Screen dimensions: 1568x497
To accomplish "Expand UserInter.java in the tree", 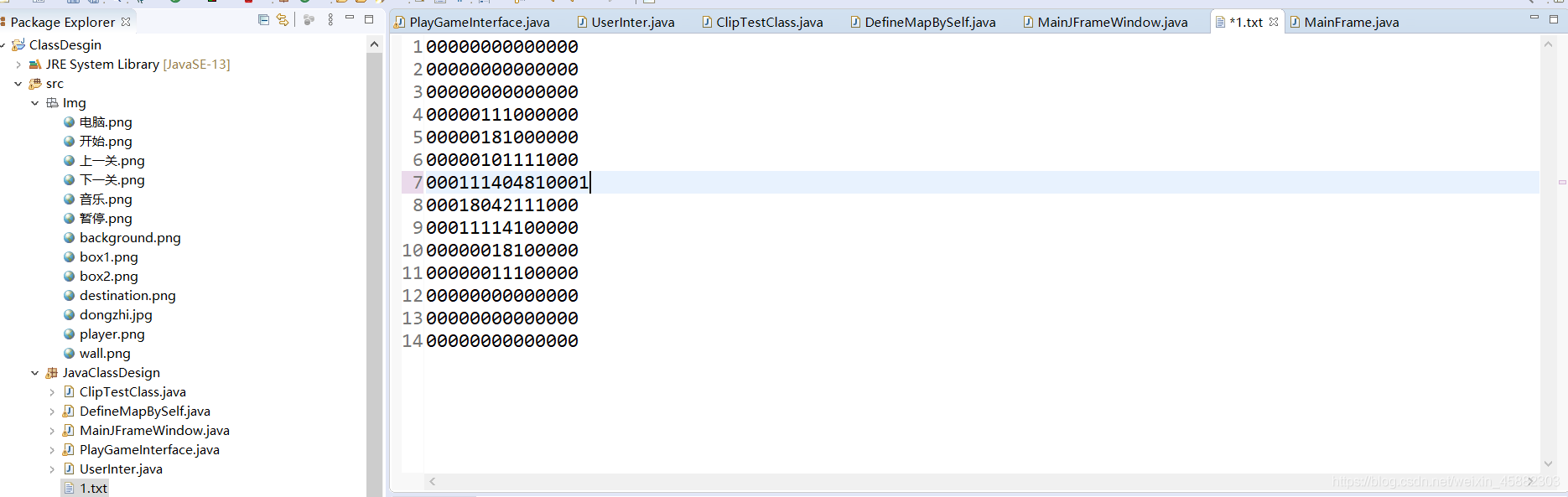I will [x=52, y=469].
